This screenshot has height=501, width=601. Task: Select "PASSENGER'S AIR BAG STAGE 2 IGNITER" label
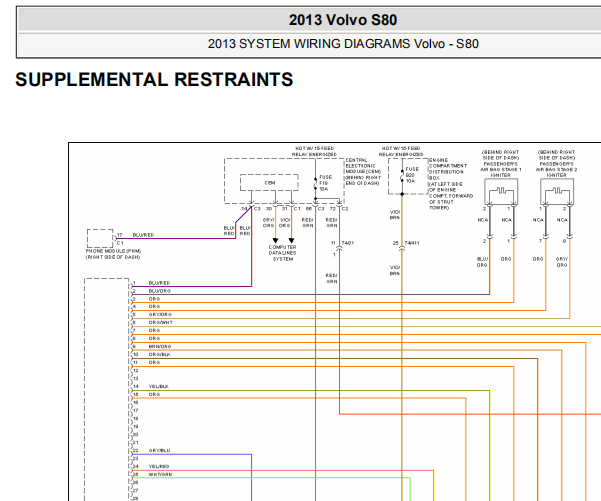(x=557, y=169)
